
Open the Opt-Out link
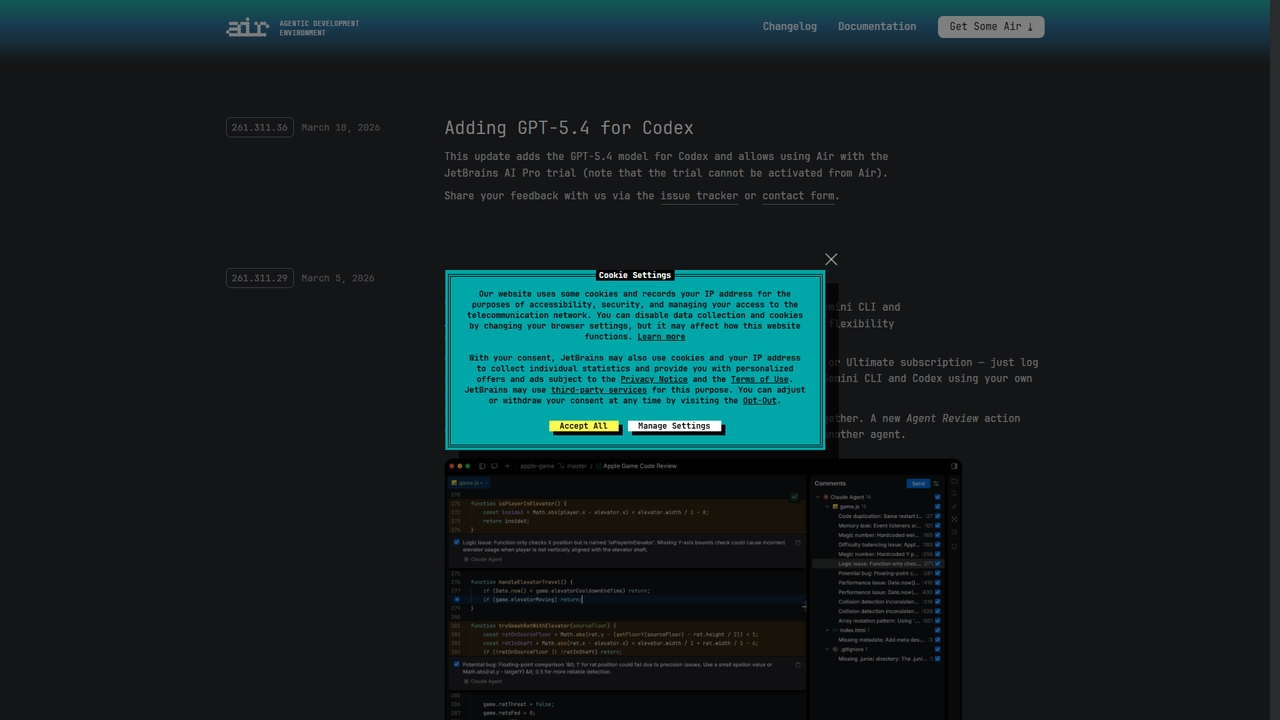tap(760, 401)
